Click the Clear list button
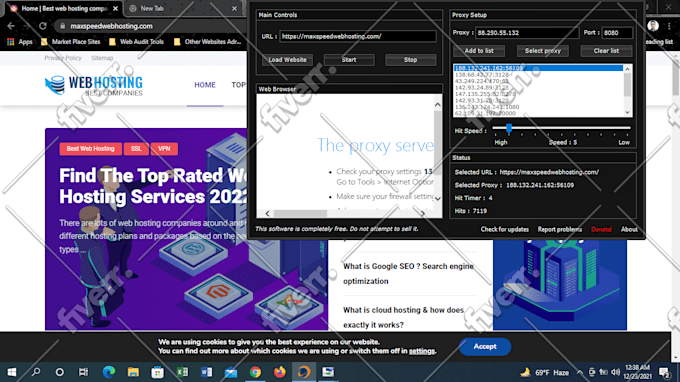This screenshot has width=680, height=382. 606,51
